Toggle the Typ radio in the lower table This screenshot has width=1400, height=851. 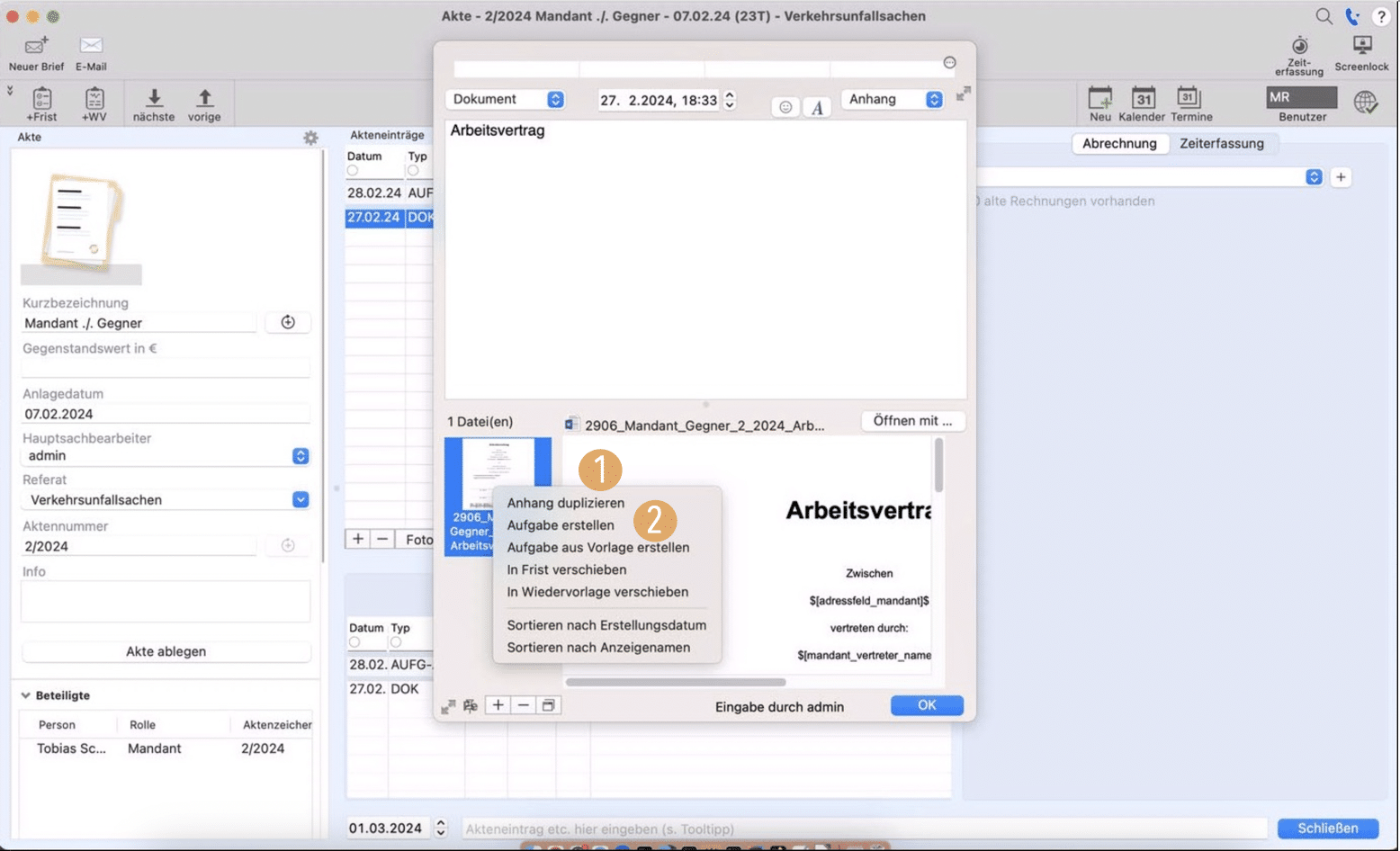point(396,642)
